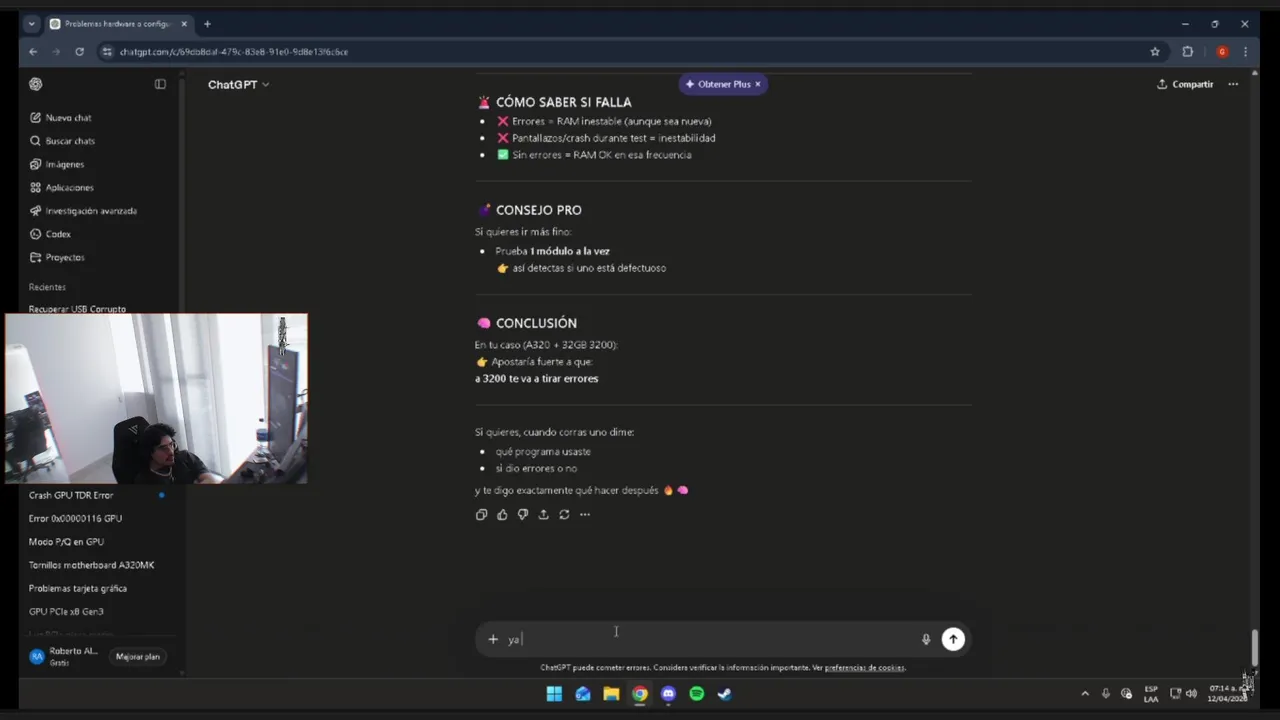The width and height of the screenshot is (1280, 720).
Task: Click the chatgpt.com address bar URL
Action: click(234, 52)
